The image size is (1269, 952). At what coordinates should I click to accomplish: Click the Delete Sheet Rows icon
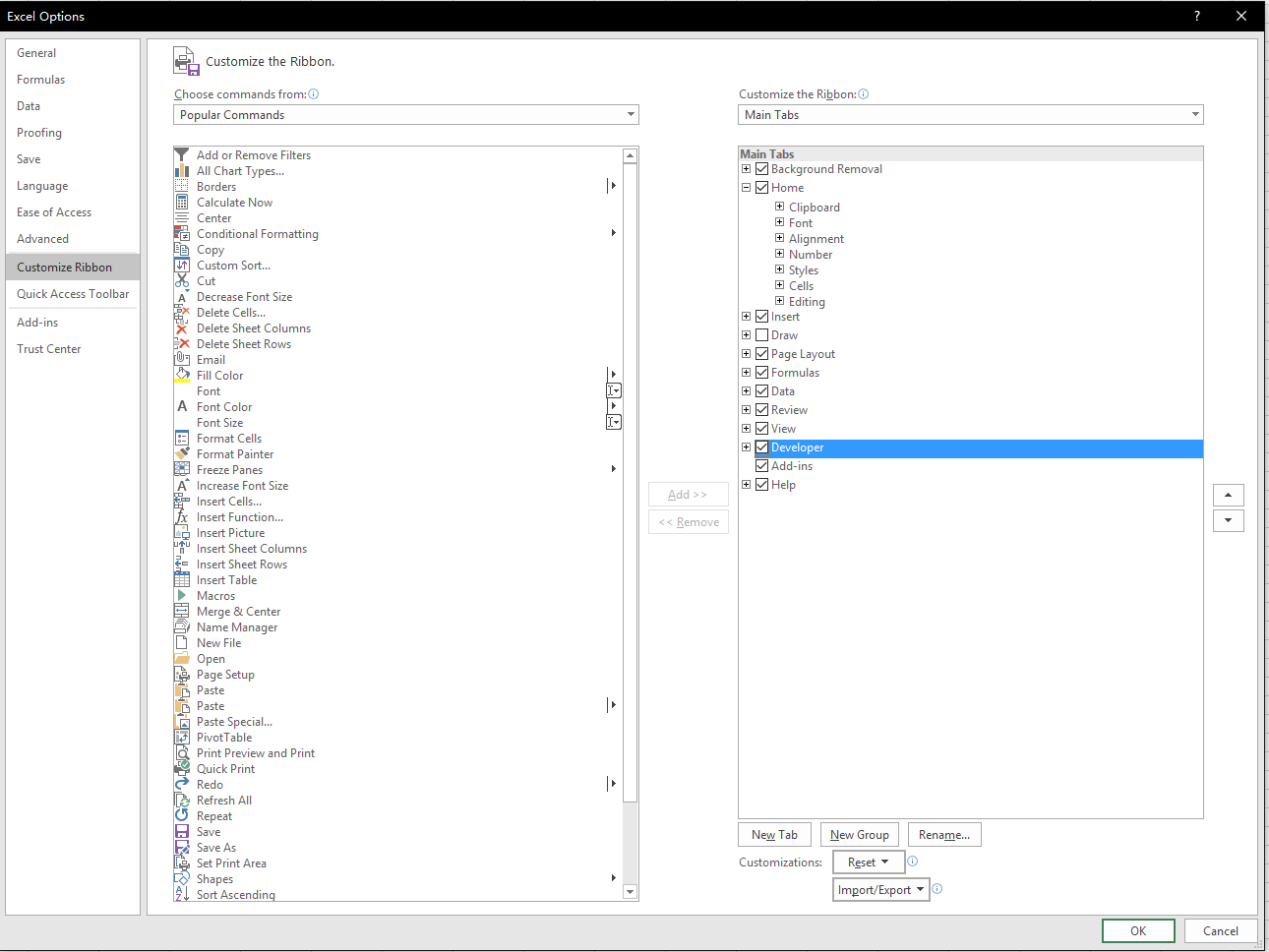(182, 344)
